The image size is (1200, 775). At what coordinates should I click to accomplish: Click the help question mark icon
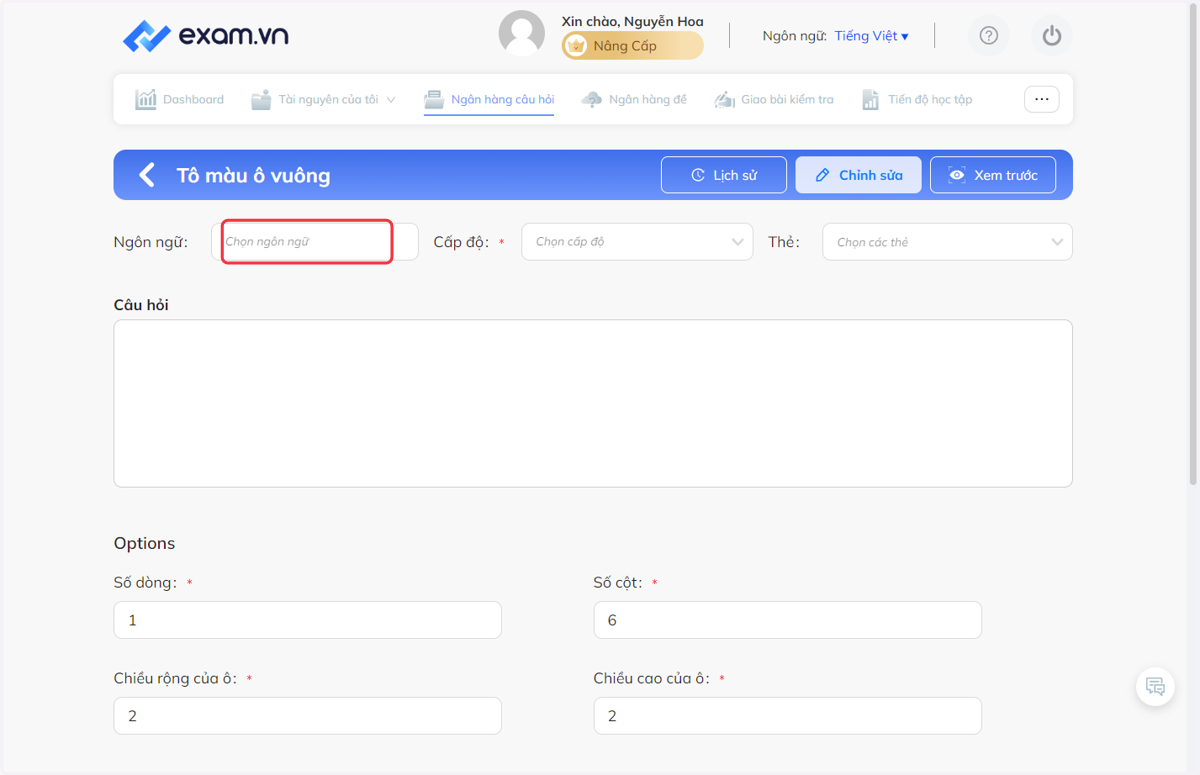click(989, 36)
